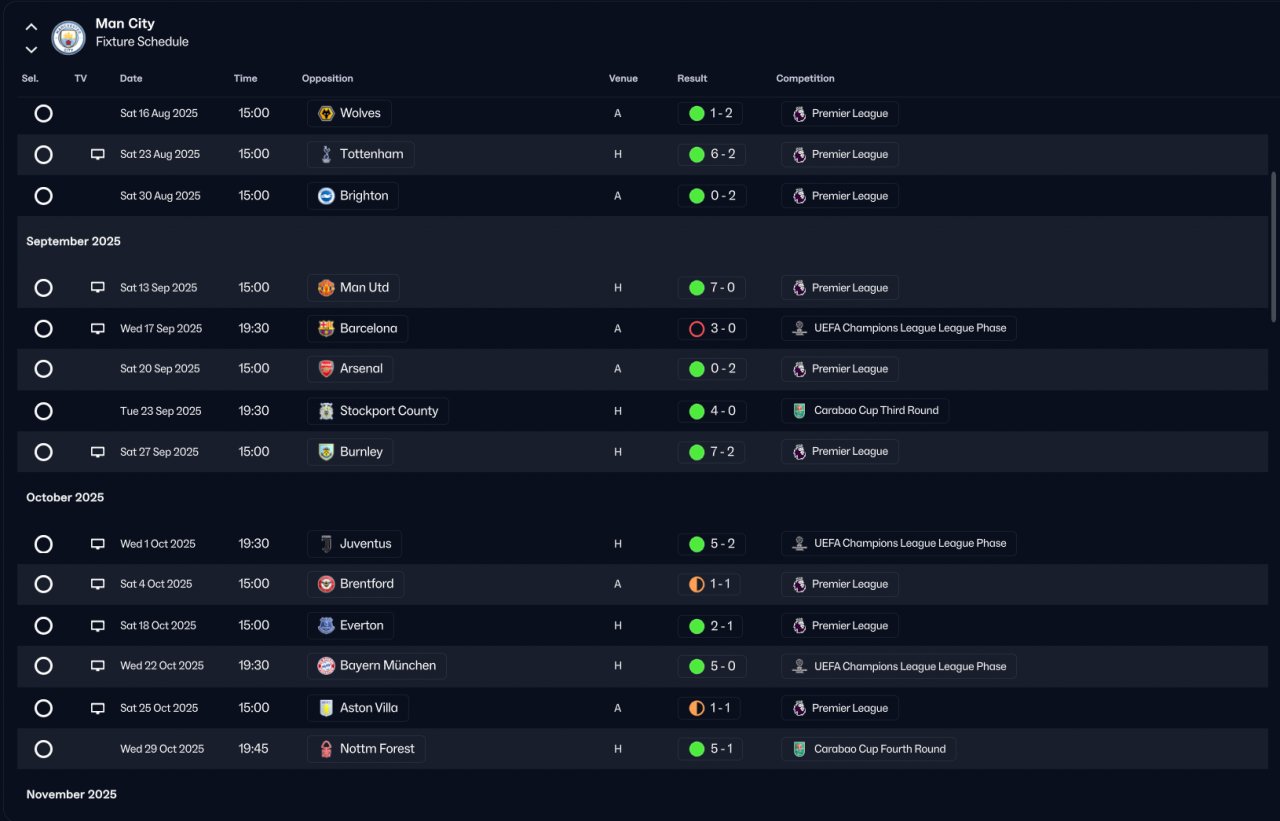Viewport: 1280px width, 821px height.
Task: Click the TV icon on Bayern München row
Action: click(x=98, y=666)
